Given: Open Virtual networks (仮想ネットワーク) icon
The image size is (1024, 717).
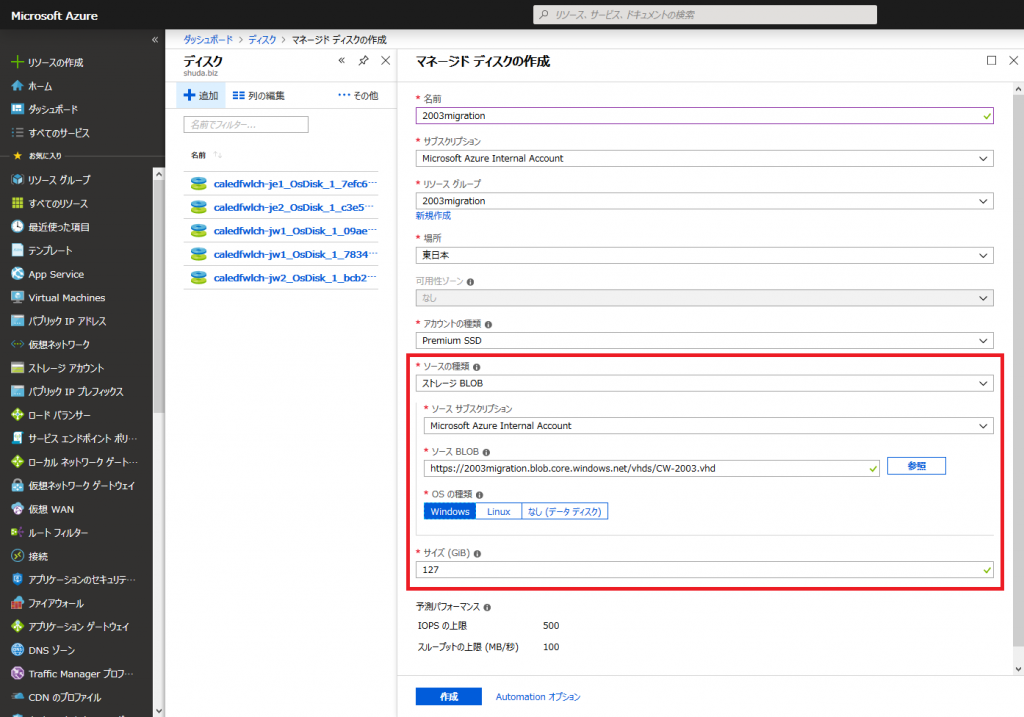Looking at the screenshot, I should click(18, 344).
